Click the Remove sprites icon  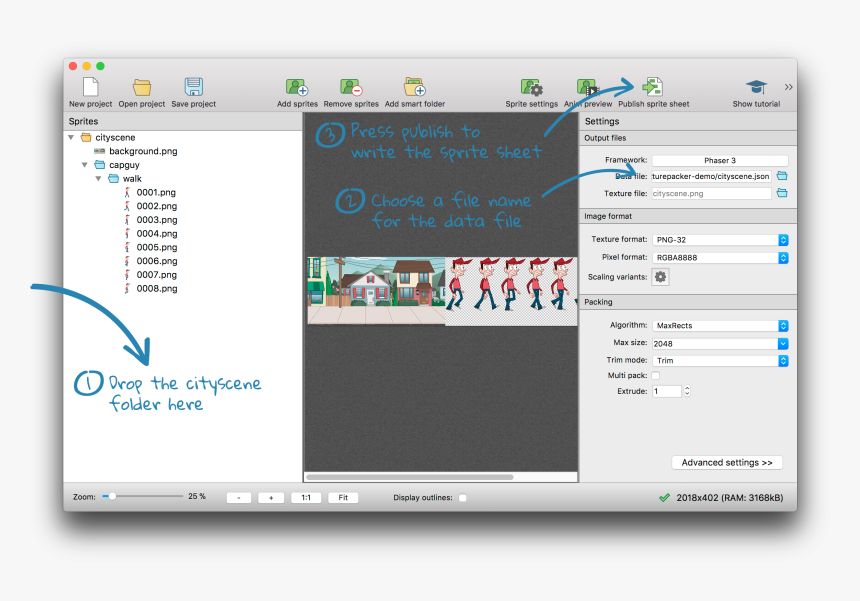pos(350,88)
